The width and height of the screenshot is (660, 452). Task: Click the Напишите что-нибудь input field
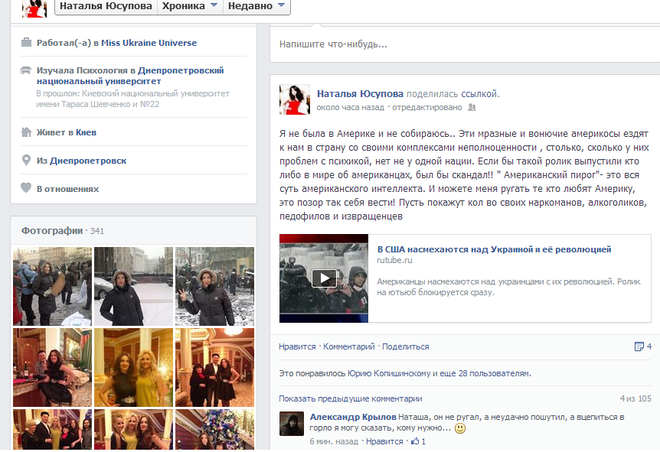[x=465, y=44]
